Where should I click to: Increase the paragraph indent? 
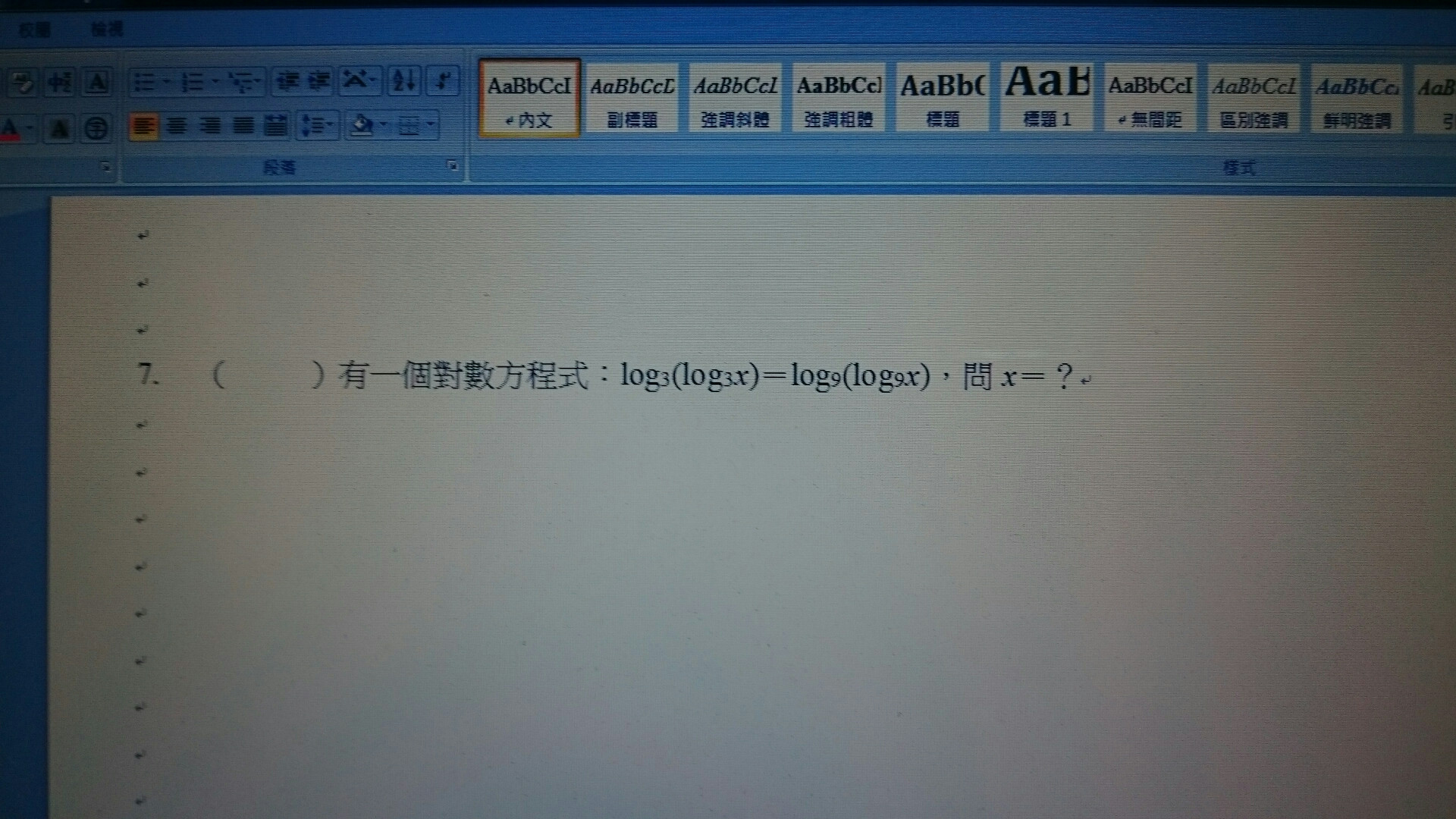pyautogui.click(x=318, y=81)
